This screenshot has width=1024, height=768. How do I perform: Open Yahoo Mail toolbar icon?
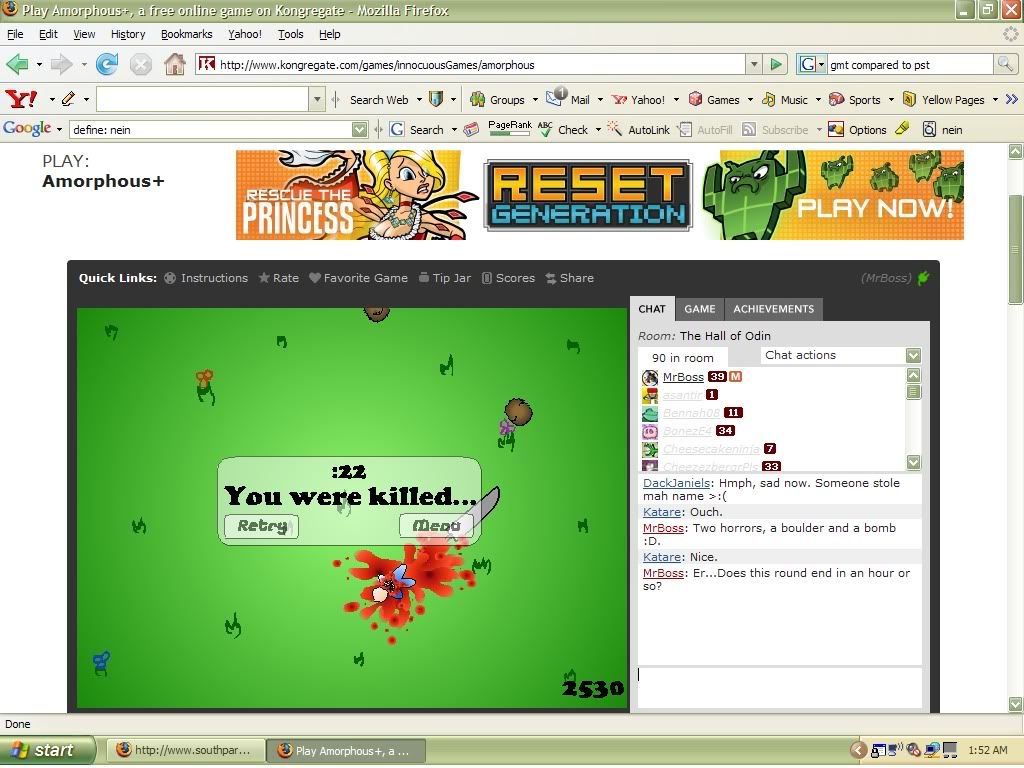568,99
